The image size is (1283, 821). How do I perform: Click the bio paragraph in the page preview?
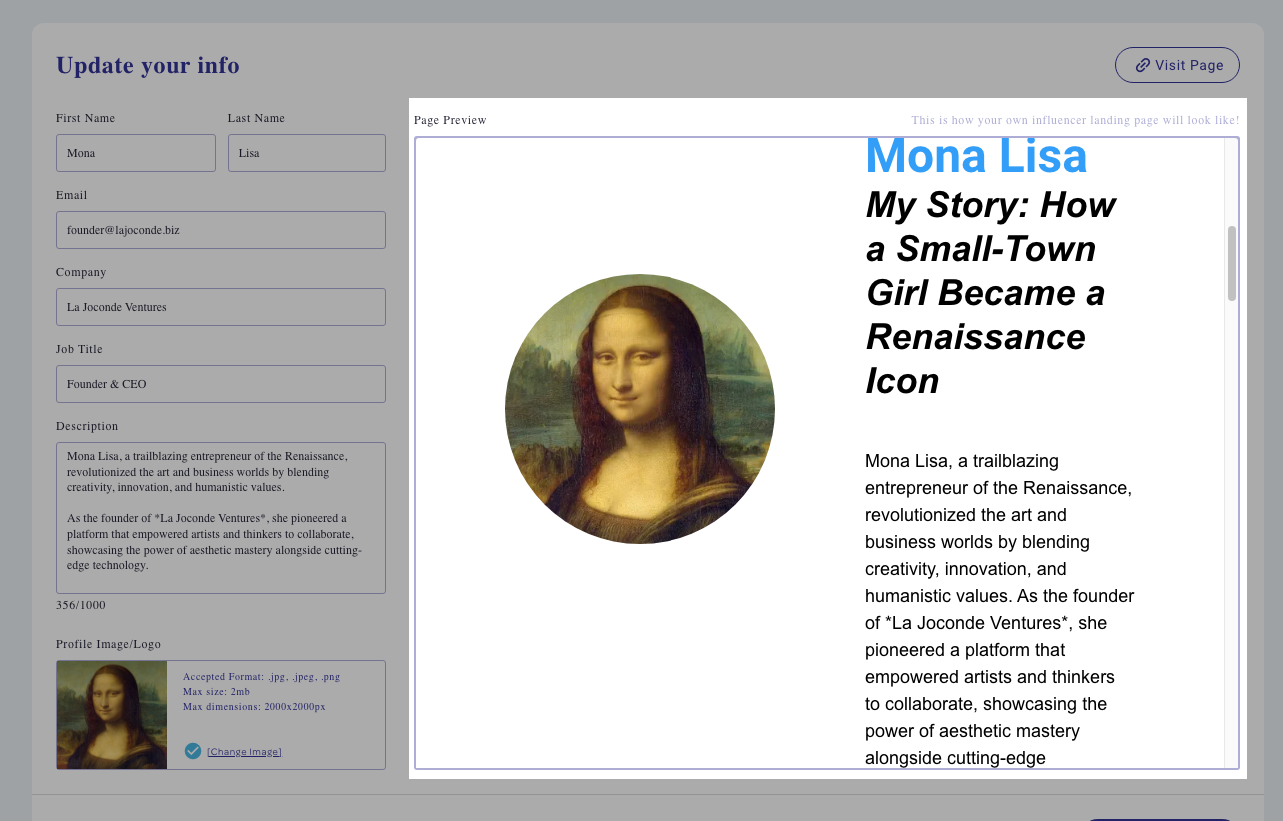[x=998, y=610]
